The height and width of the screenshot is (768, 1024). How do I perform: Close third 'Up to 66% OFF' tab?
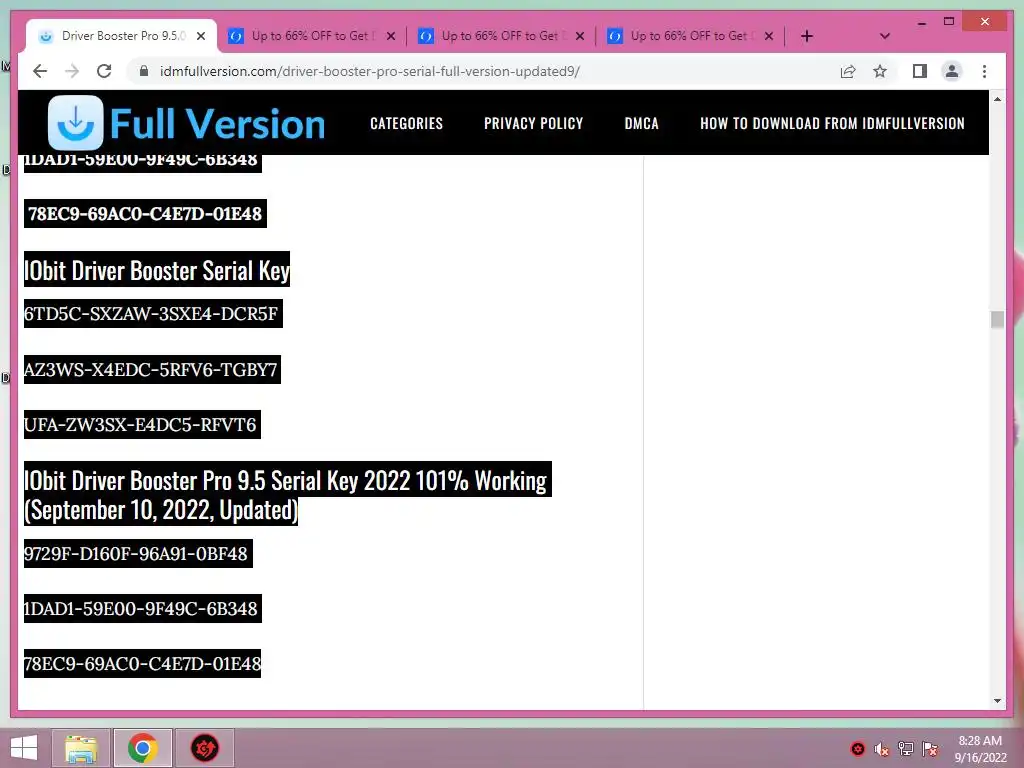point(769,36)
